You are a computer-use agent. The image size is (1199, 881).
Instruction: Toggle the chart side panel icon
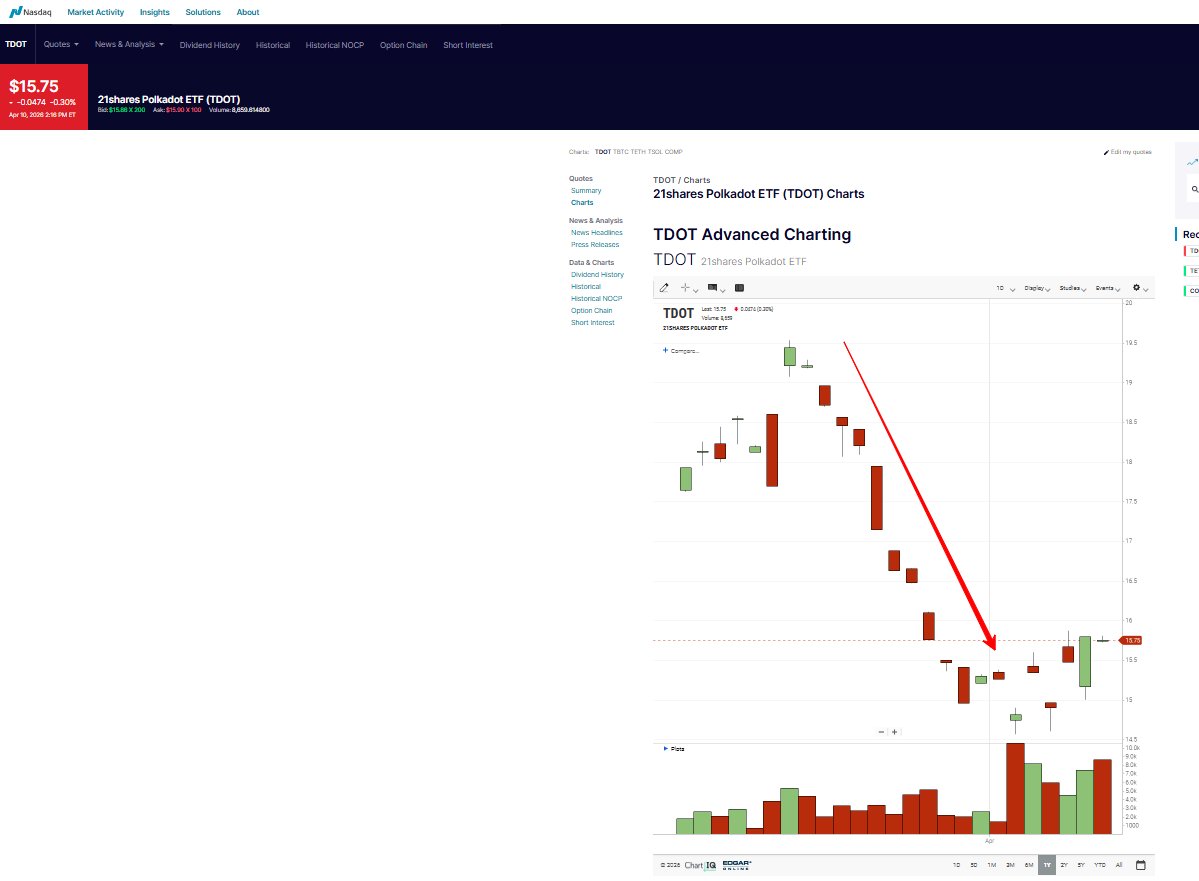[x=739, y=288]
